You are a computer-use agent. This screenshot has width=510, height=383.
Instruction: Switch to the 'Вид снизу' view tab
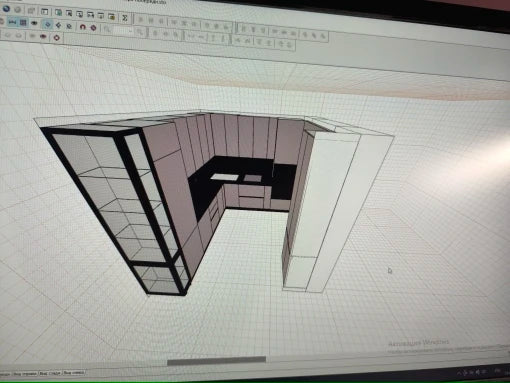click(x=74, y=372)
